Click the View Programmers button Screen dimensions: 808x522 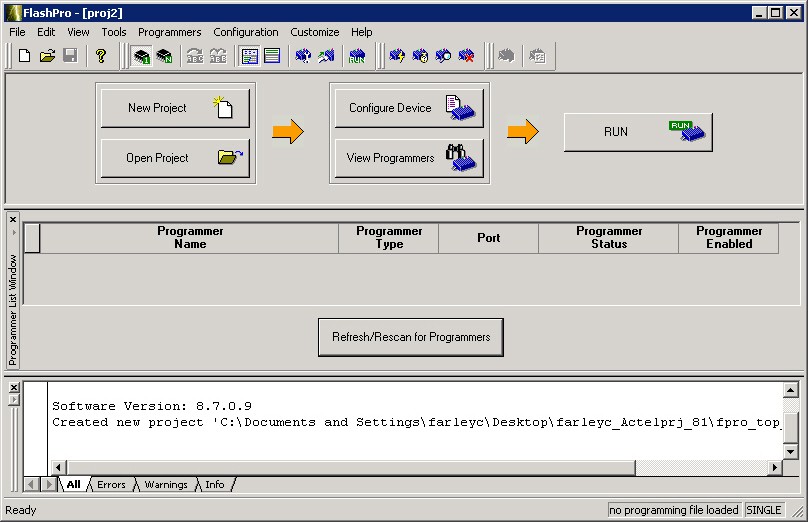pyautogui.click(x=409, y=158)
